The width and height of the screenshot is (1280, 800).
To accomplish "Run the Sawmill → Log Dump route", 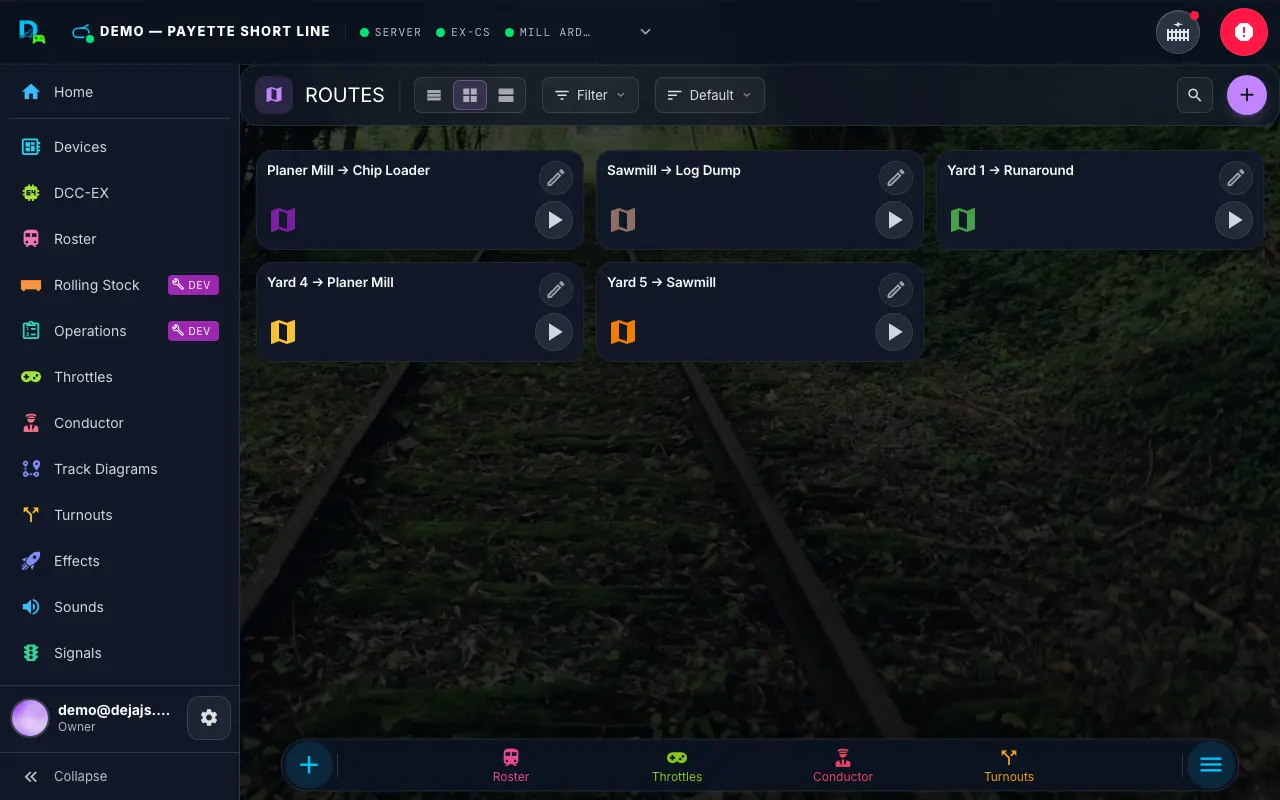I will click(x=894, y=220).
